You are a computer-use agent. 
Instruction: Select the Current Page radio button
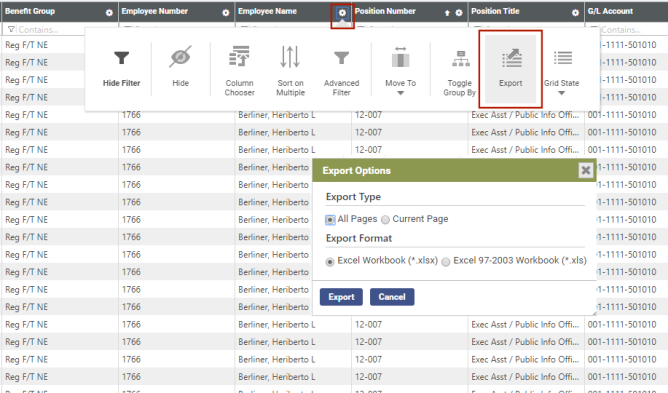[x=385, y=220]
